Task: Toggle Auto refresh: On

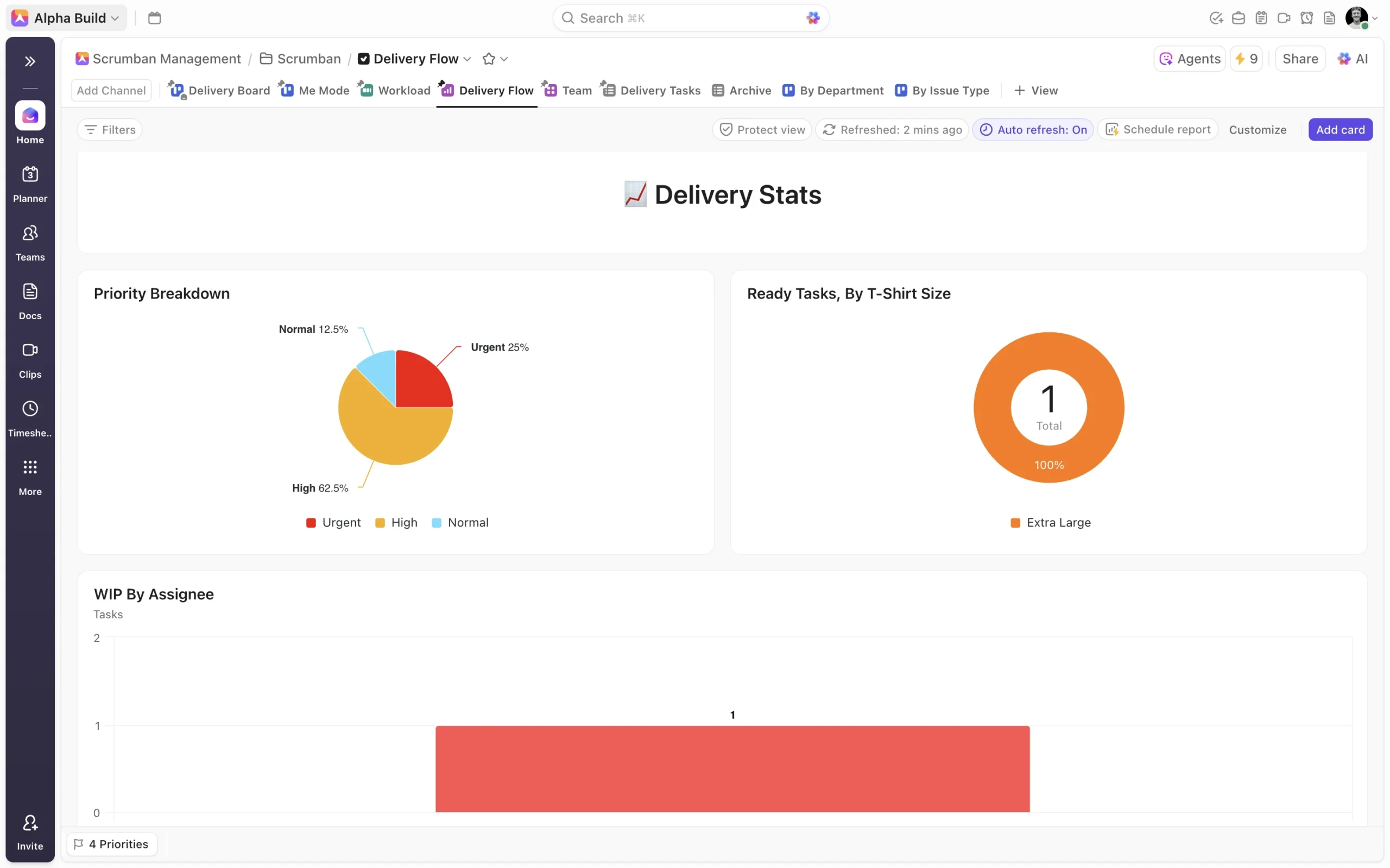Action: [x=1032, y=130]
